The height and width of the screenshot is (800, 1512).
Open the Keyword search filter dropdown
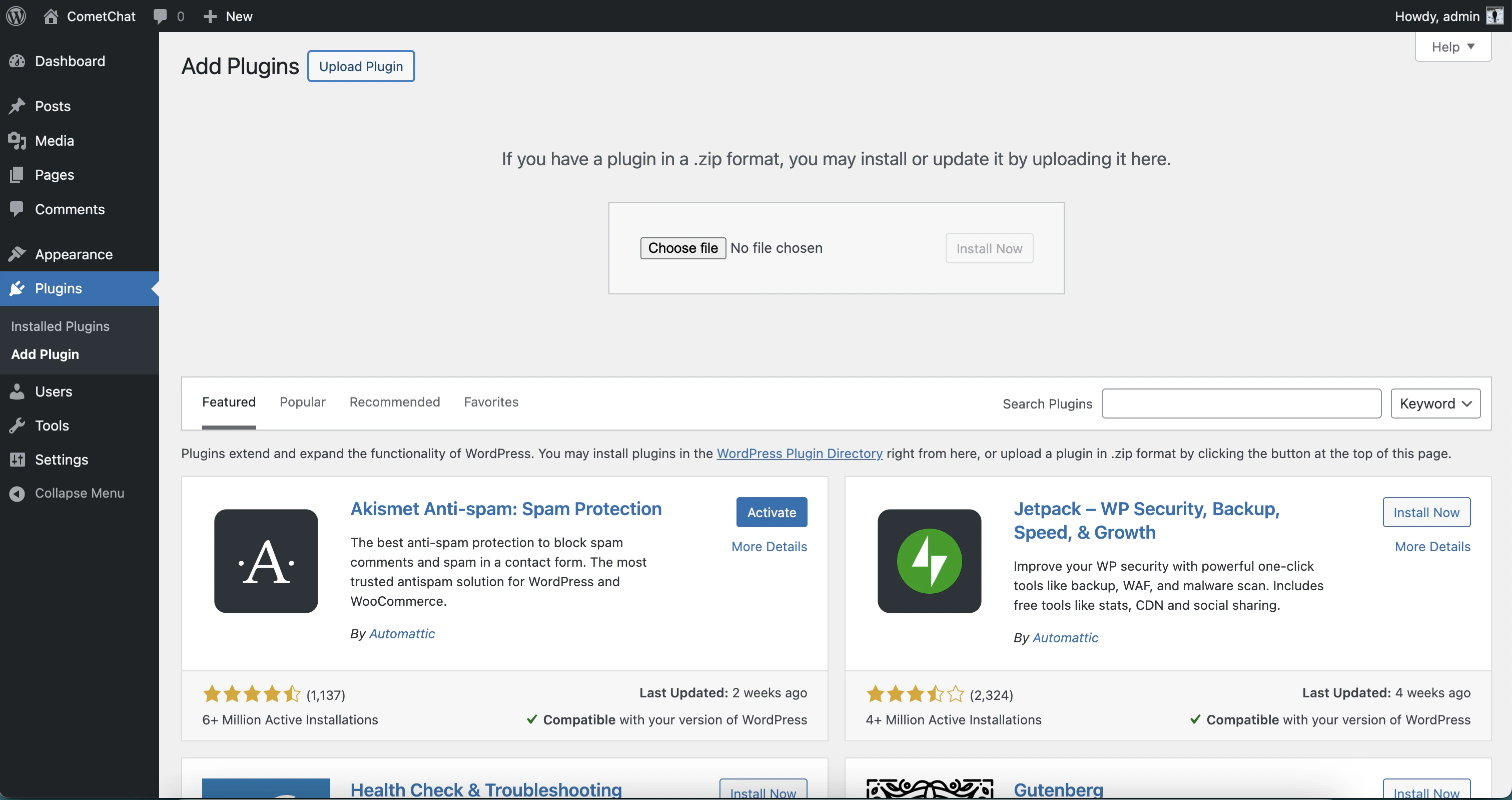coord(1434,404)
